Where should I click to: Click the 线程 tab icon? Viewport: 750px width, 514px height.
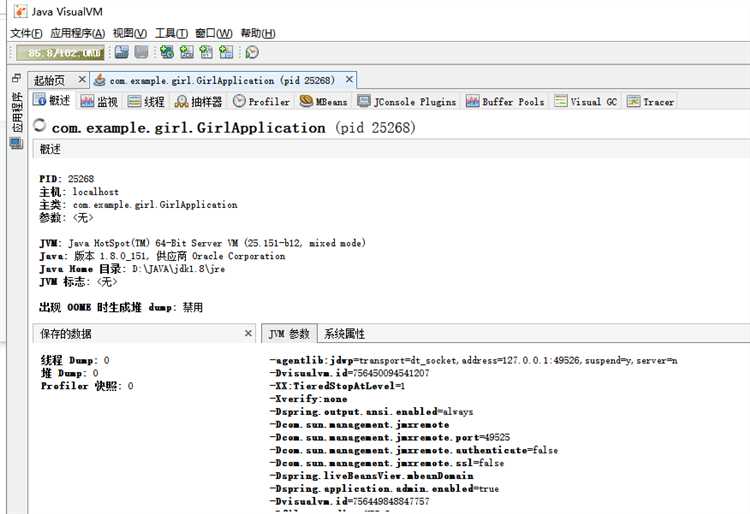pyautogui.click(x=134, y=101)
